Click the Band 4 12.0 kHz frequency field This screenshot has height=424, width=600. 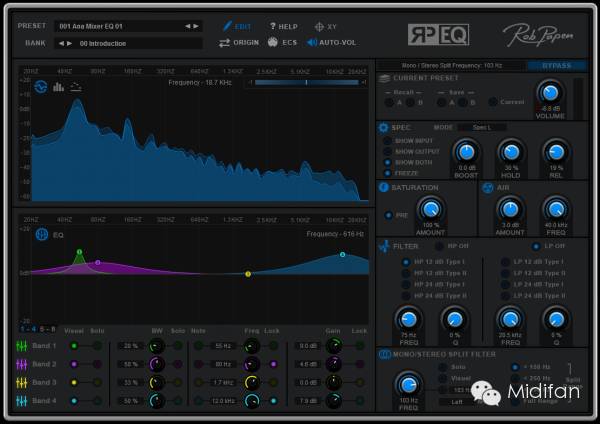223,401
